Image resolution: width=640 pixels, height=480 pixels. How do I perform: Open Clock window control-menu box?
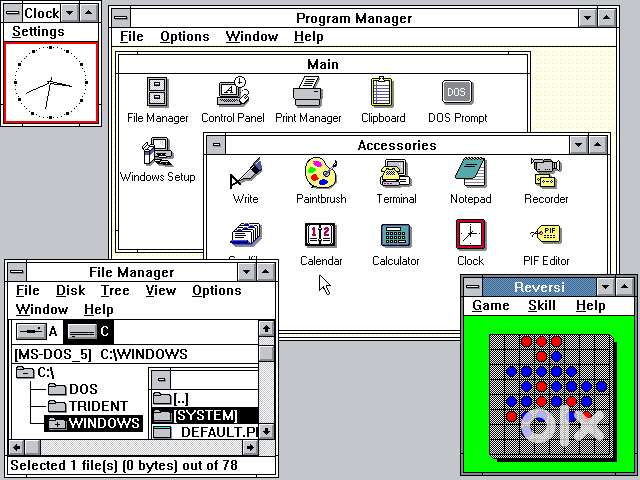click(12, 13)
